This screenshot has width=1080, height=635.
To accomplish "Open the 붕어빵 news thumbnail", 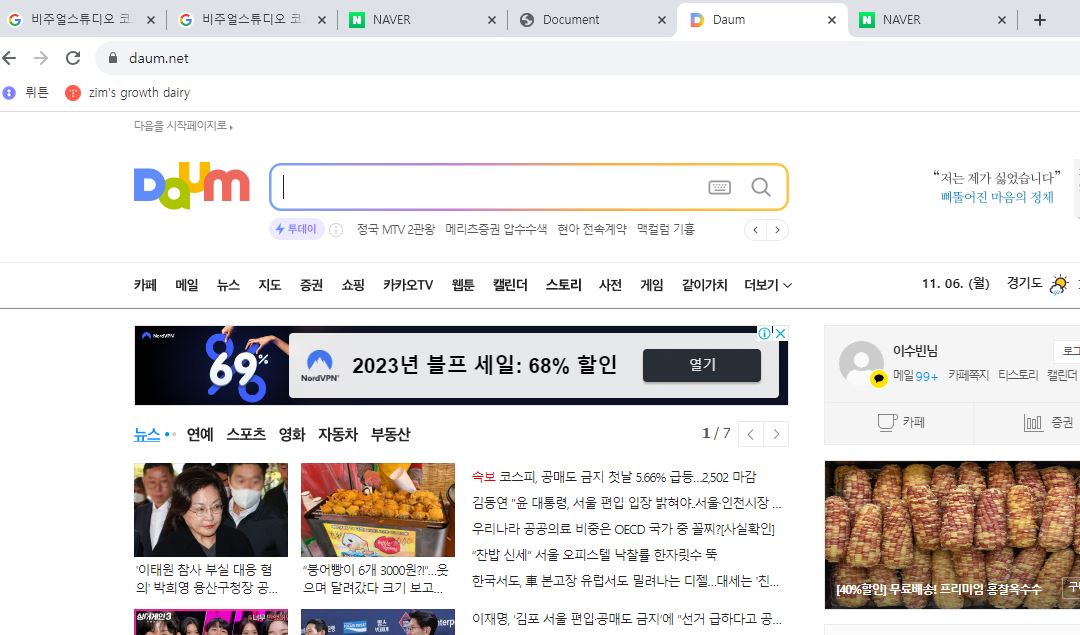I will 377,510.
